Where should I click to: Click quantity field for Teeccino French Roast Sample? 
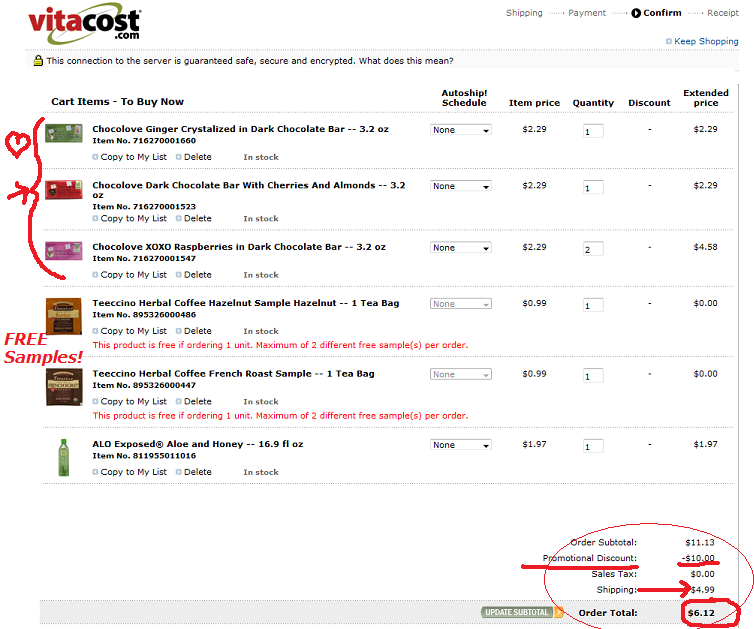(x=593, y=376)
